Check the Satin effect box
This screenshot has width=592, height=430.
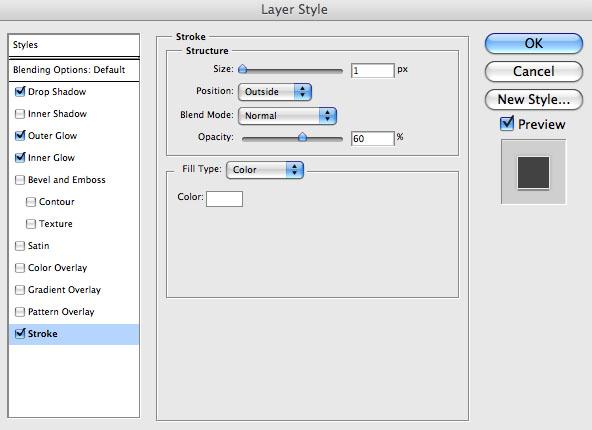(20, 246)
